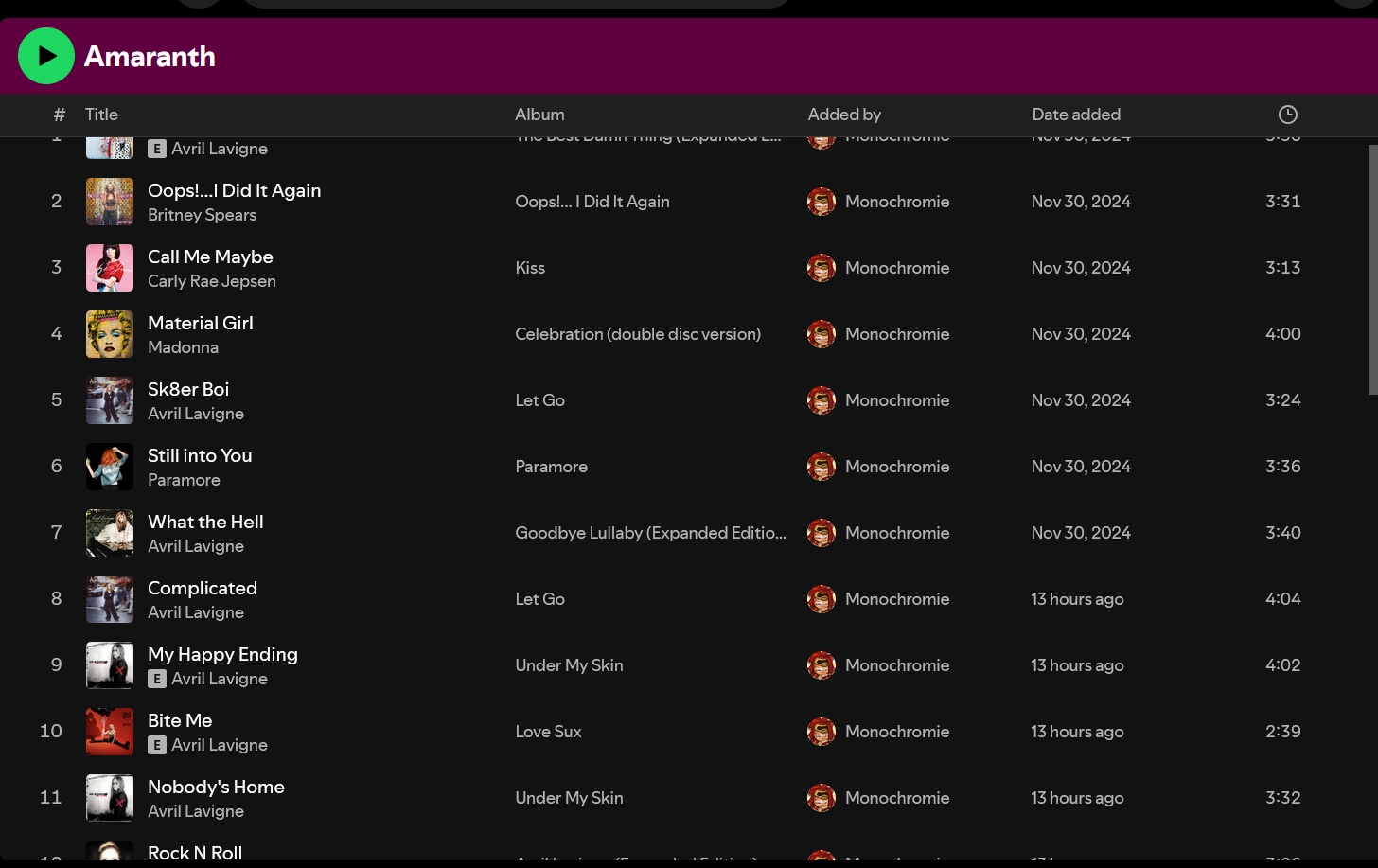Click the clock duration column icon
This screenshot has width=1378, height=868.
1287,115
